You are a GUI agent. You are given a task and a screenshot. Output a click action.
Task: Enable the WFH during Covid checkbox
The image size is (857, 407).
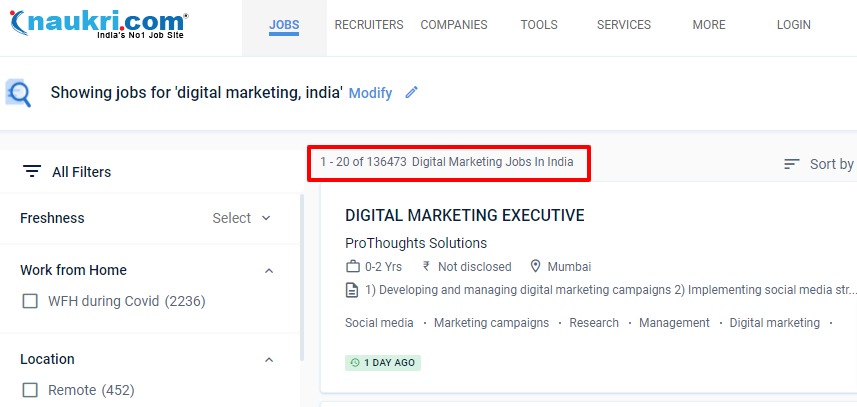coord(30,301)
